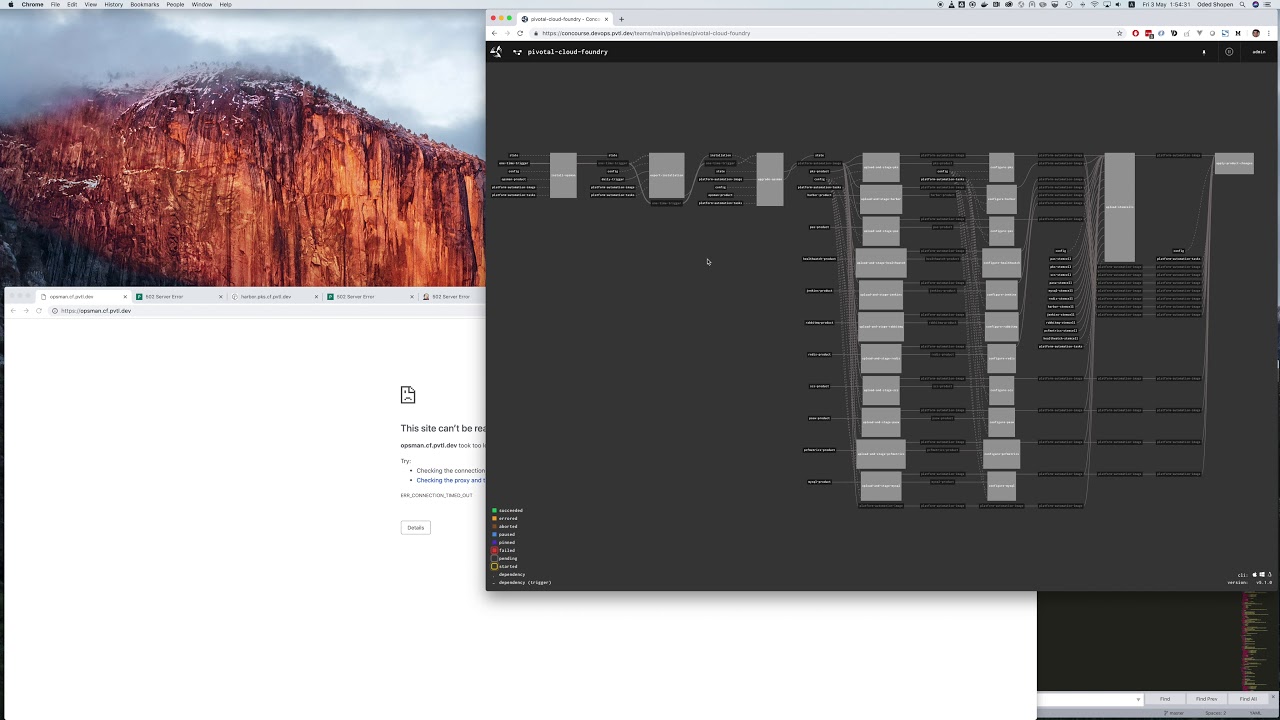Screen dimensions: 1280x720
Task: Click the site info icon in the address bar
Action: point(537,33)
